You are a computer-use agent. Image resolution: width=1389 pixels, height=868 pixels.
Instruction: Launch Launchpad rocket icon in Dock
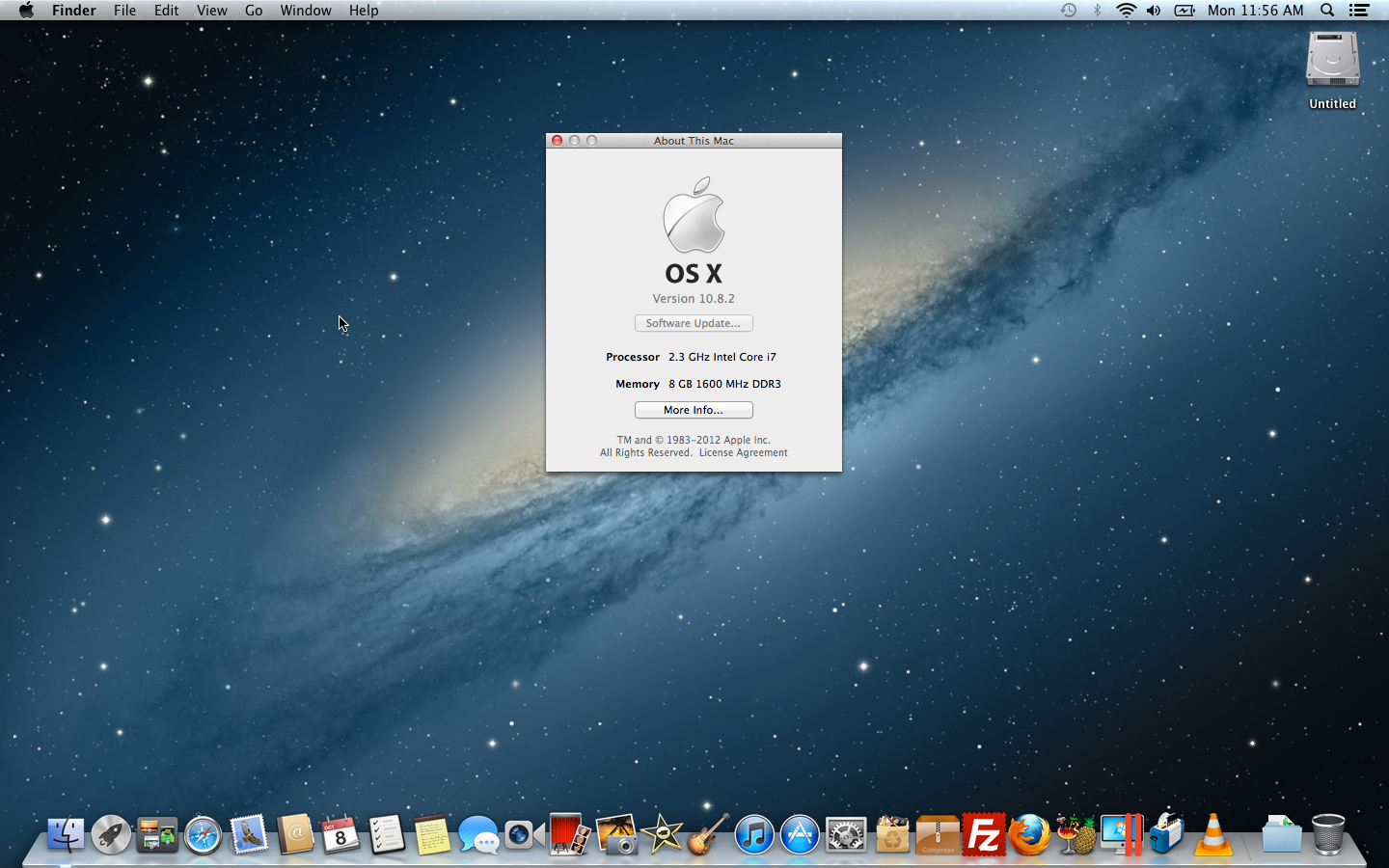(111, 835)
